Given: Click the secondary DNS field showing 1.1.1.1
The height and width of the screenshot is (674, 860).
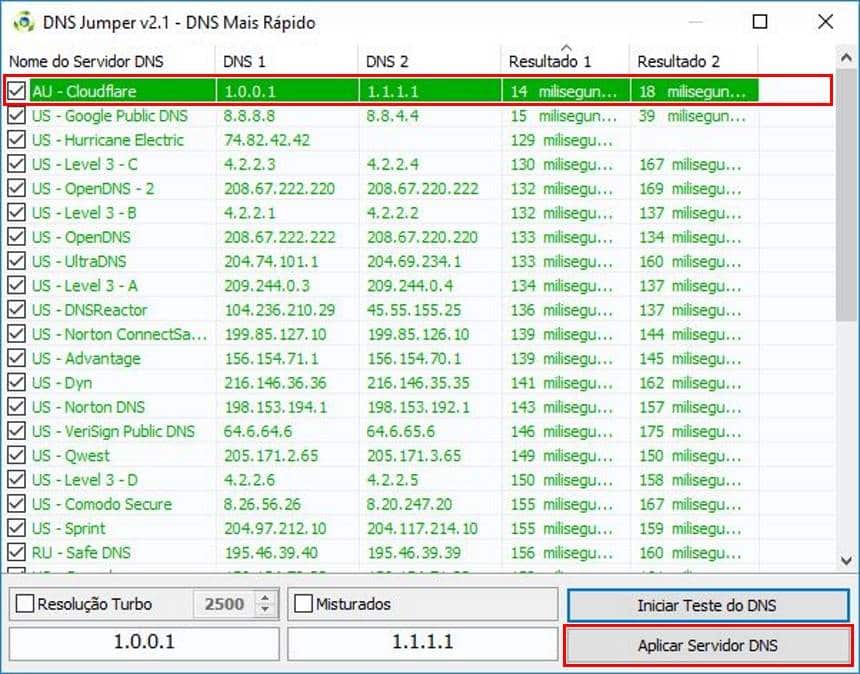Looking at the screenshot, I should 422,642.
